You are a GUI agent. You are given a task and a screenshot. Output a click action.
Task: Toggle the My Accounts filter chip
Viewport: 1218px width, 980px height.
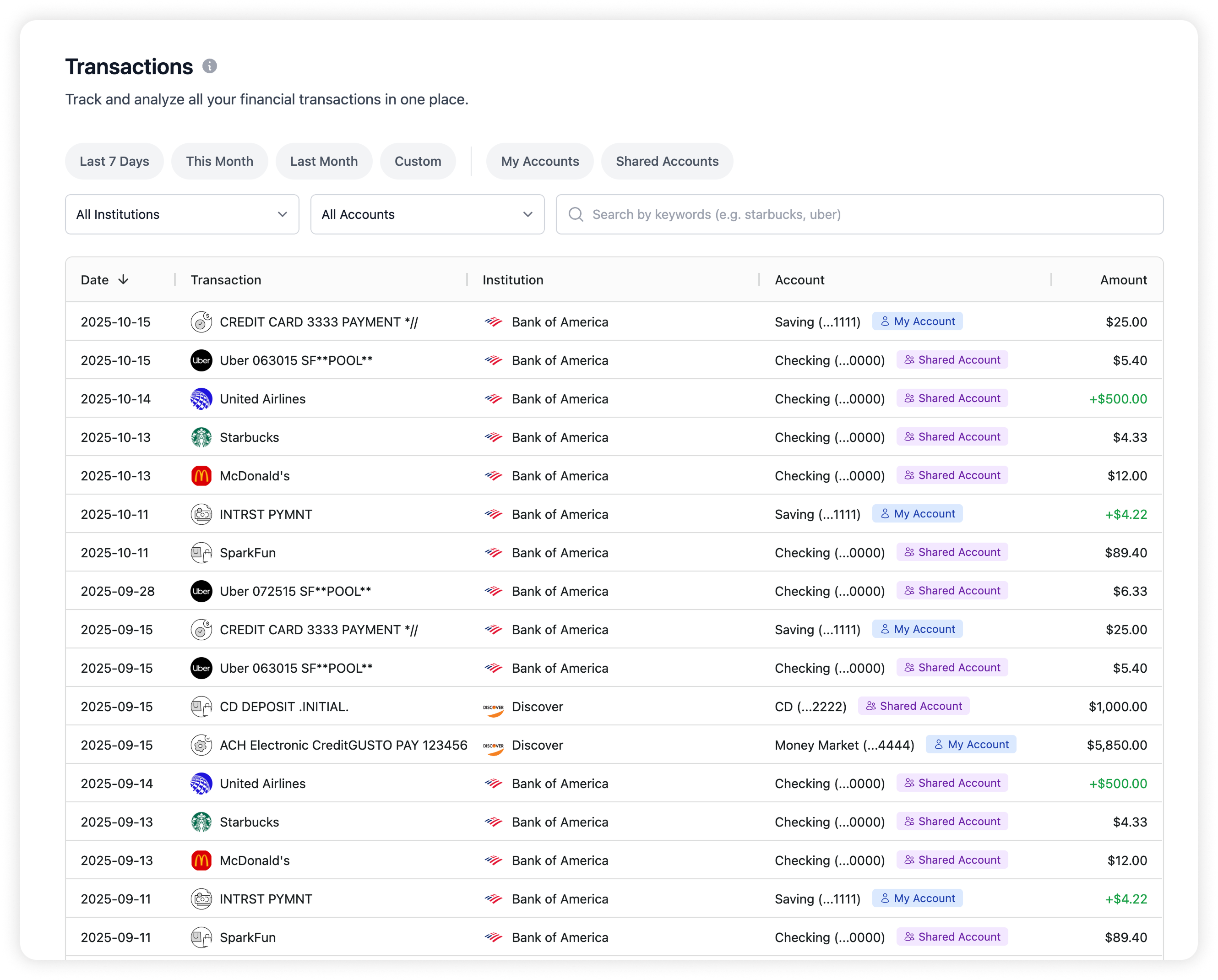[539, 162]
